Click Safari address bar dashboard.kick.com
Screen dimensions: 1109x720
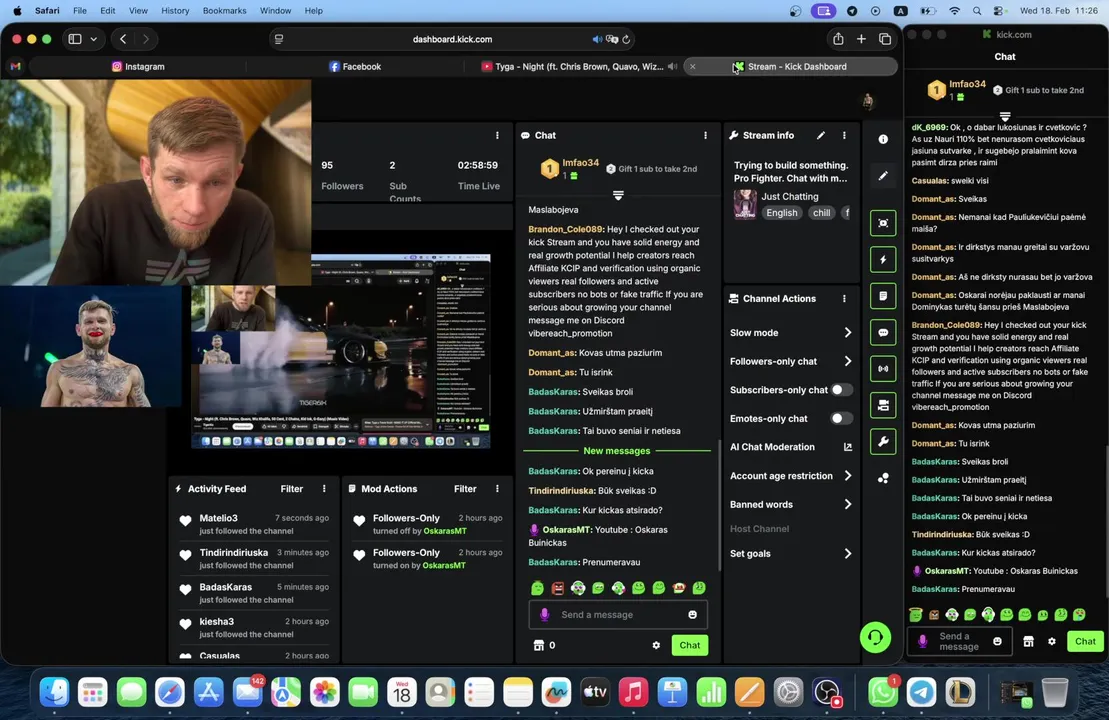click(453, 40)
